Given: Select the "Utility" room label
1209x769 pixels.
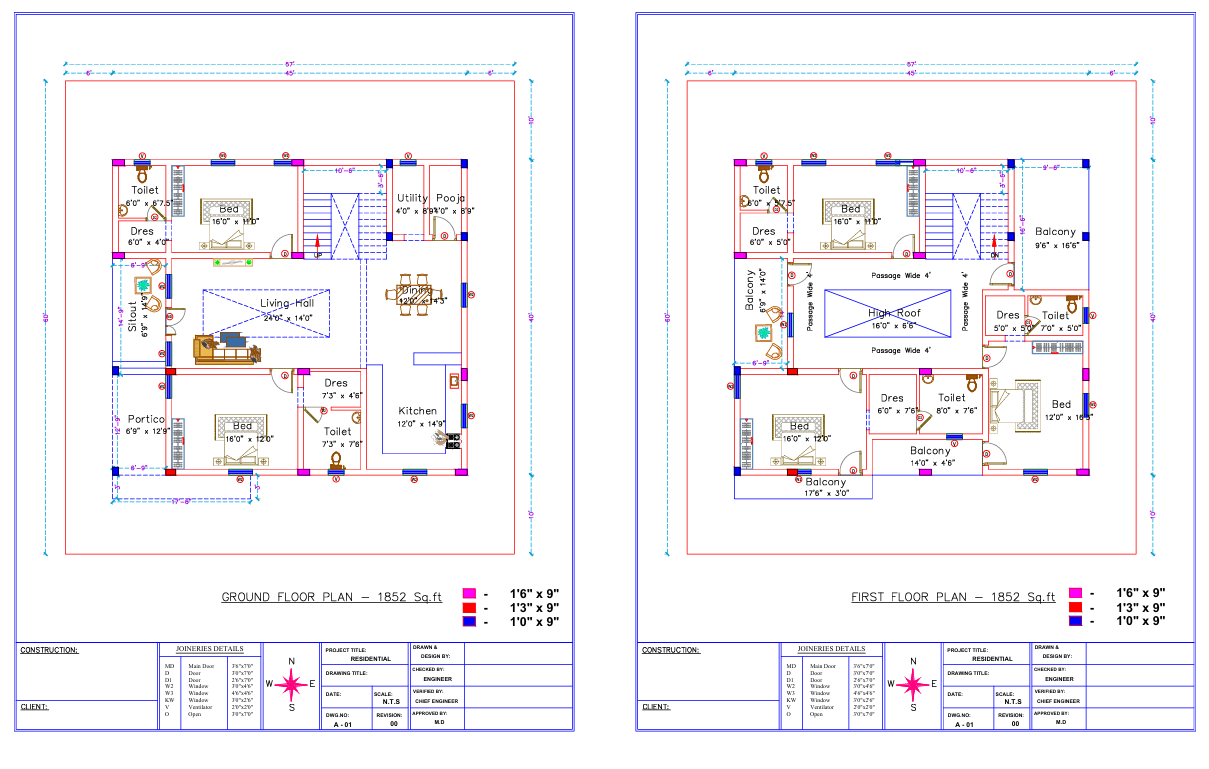Looking at the screenshot, I should [x=412, y=198].
